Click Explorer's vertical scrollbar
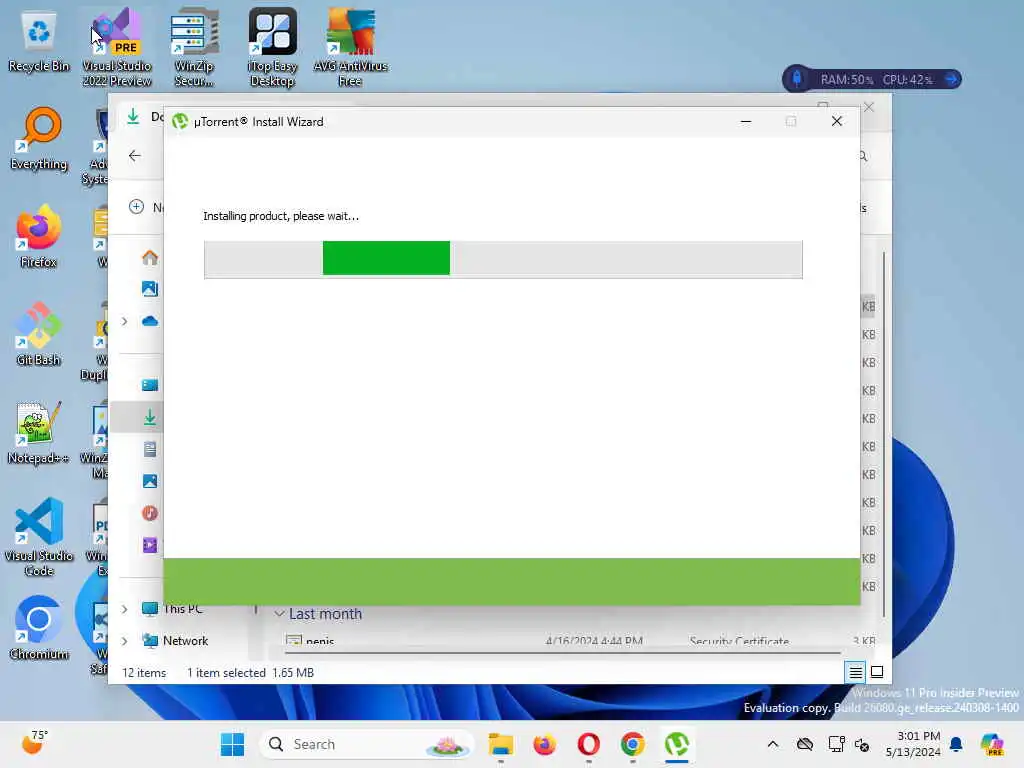Screen dimensions: 1024x768 point(884,434)
